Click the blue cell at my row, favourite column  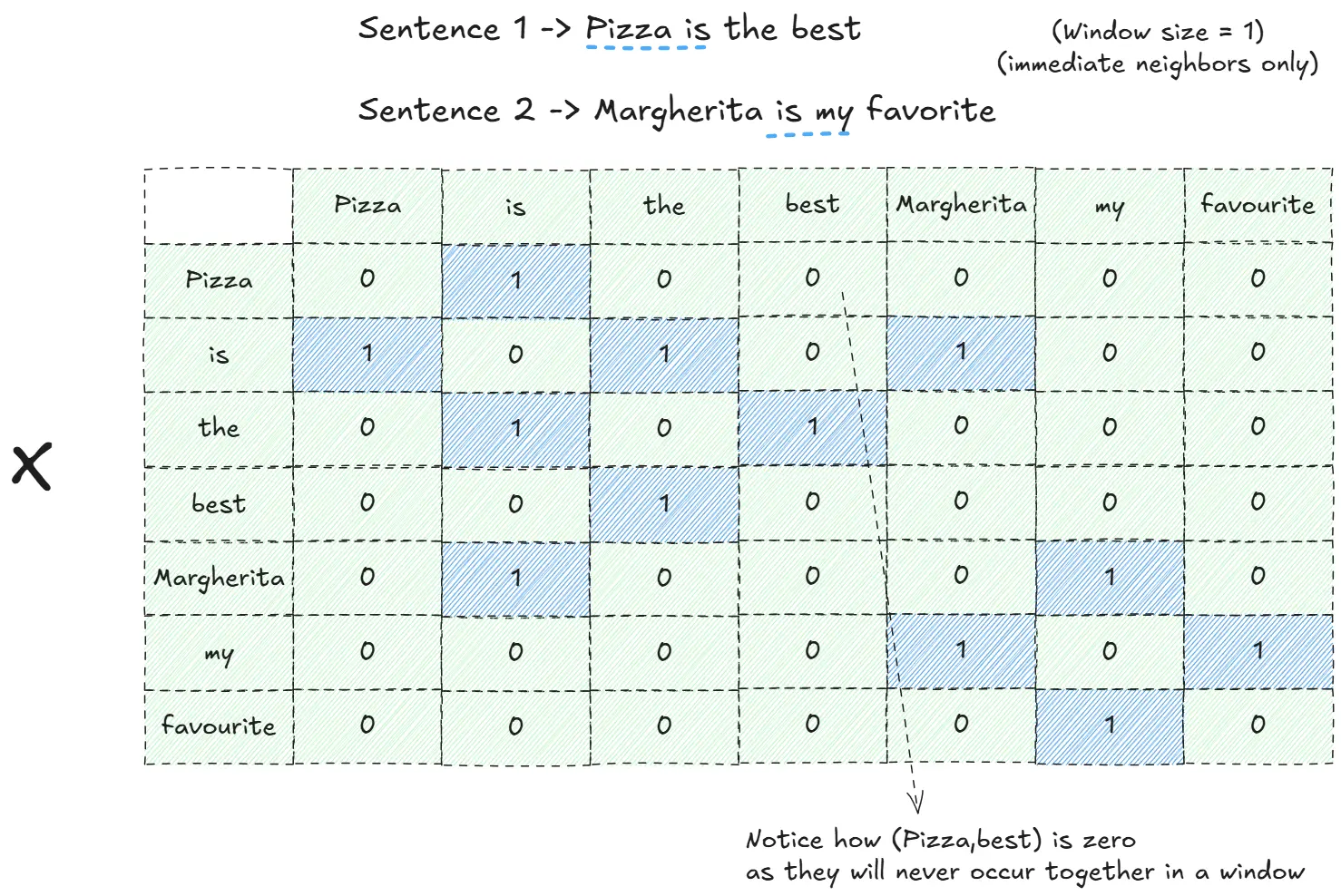coord(1258,652)
